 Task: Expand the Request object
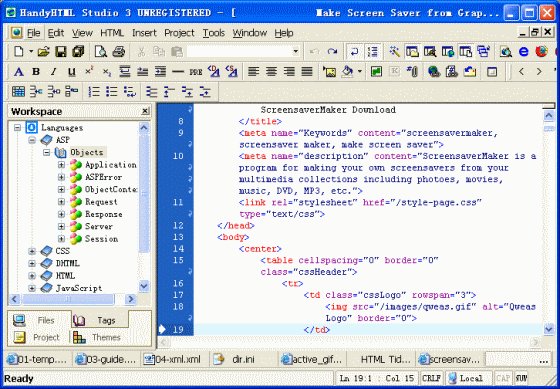point(61,202)
